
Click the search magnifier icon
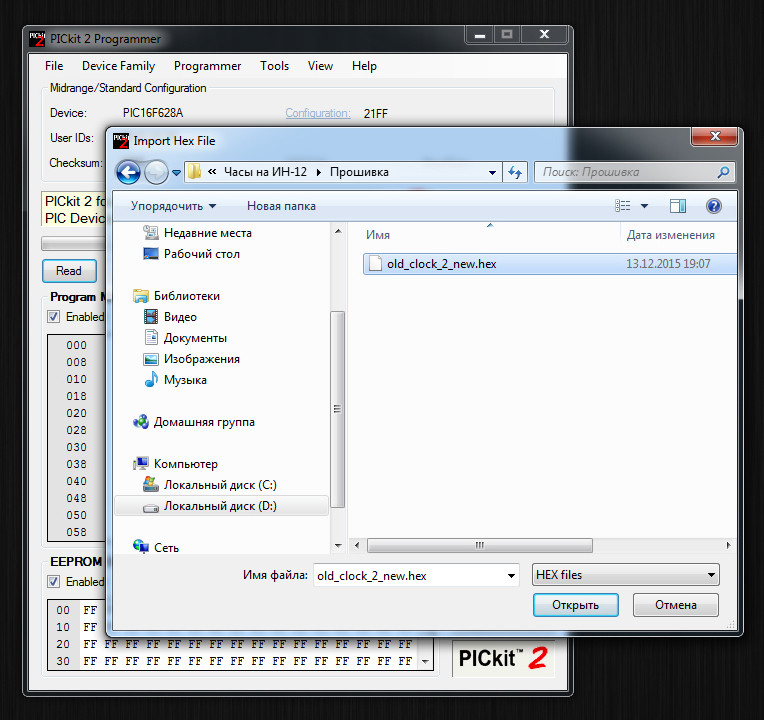click(724, 172)
